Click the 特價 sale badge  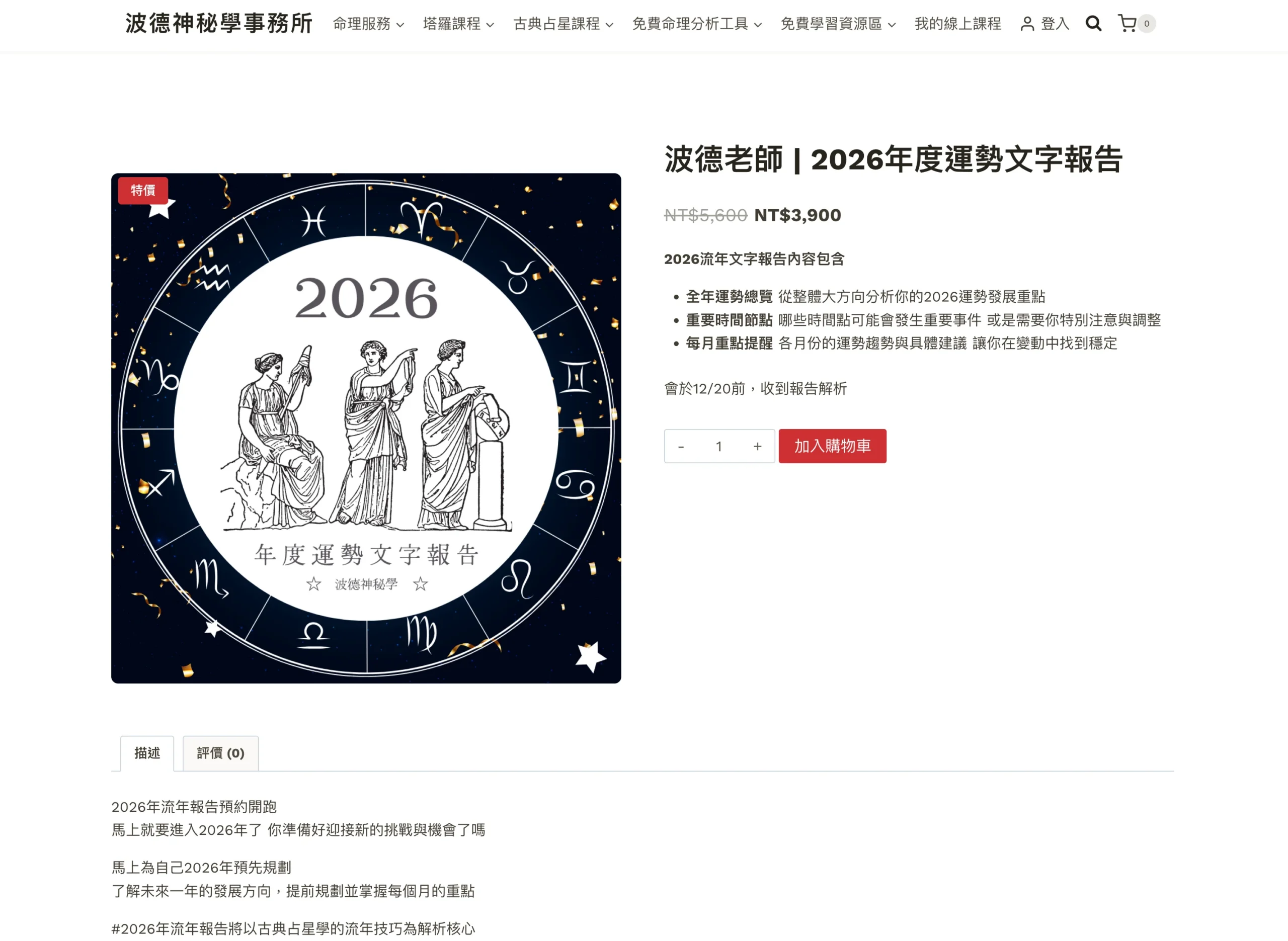143,190
